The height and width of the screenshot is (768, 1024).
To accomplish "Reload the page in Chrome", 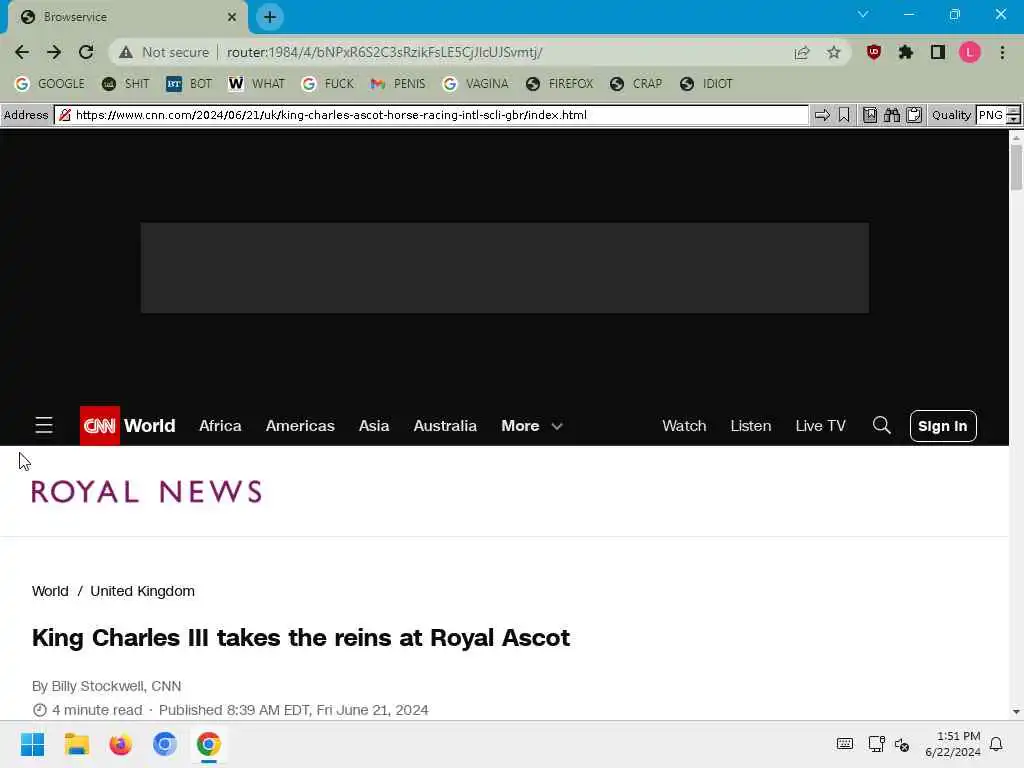I will coord(86,52).
